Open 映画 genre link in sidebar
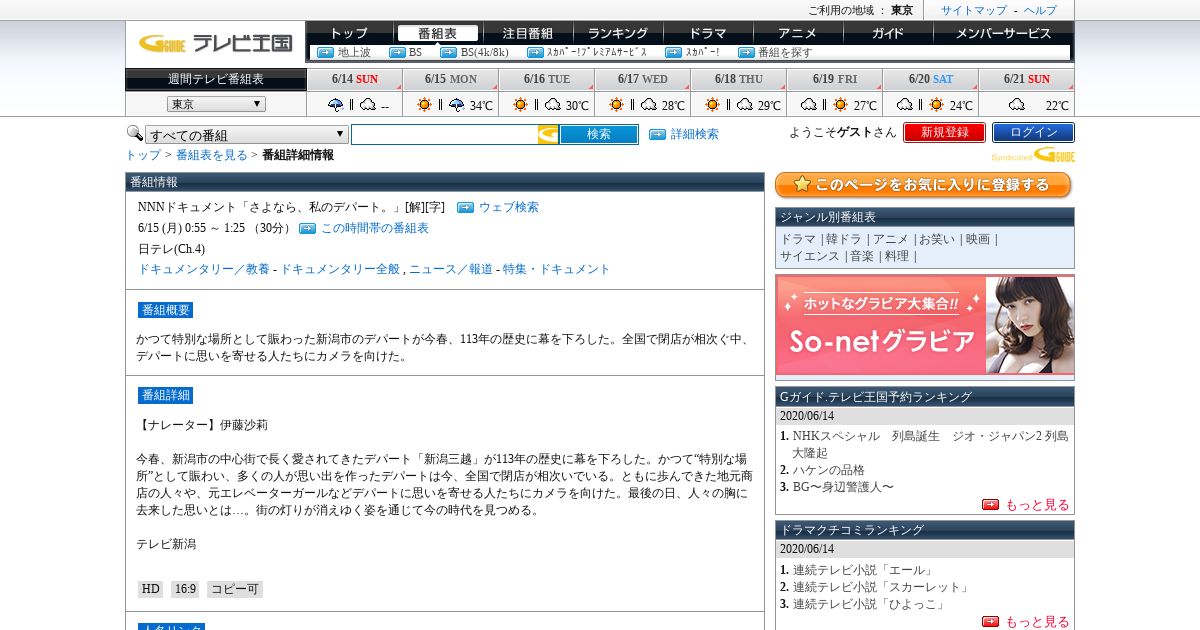This screenshot has height=630, width=1200. click(978, 239)
